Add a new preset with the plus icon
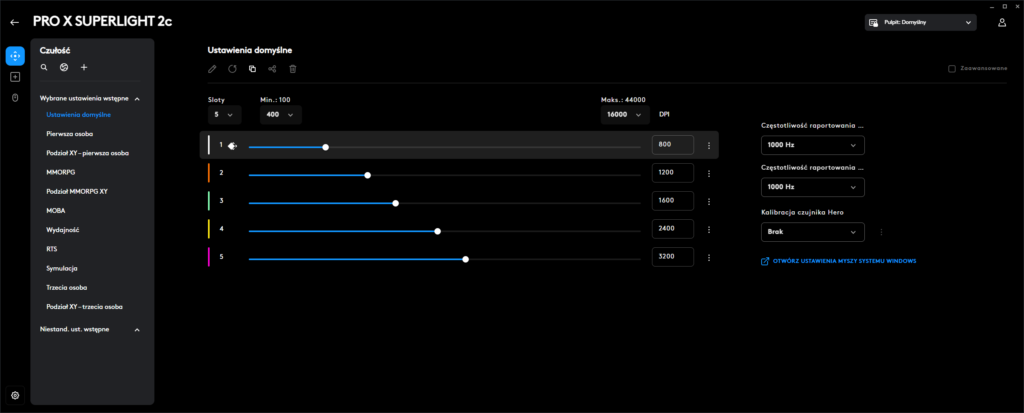 tap(84, 68)
